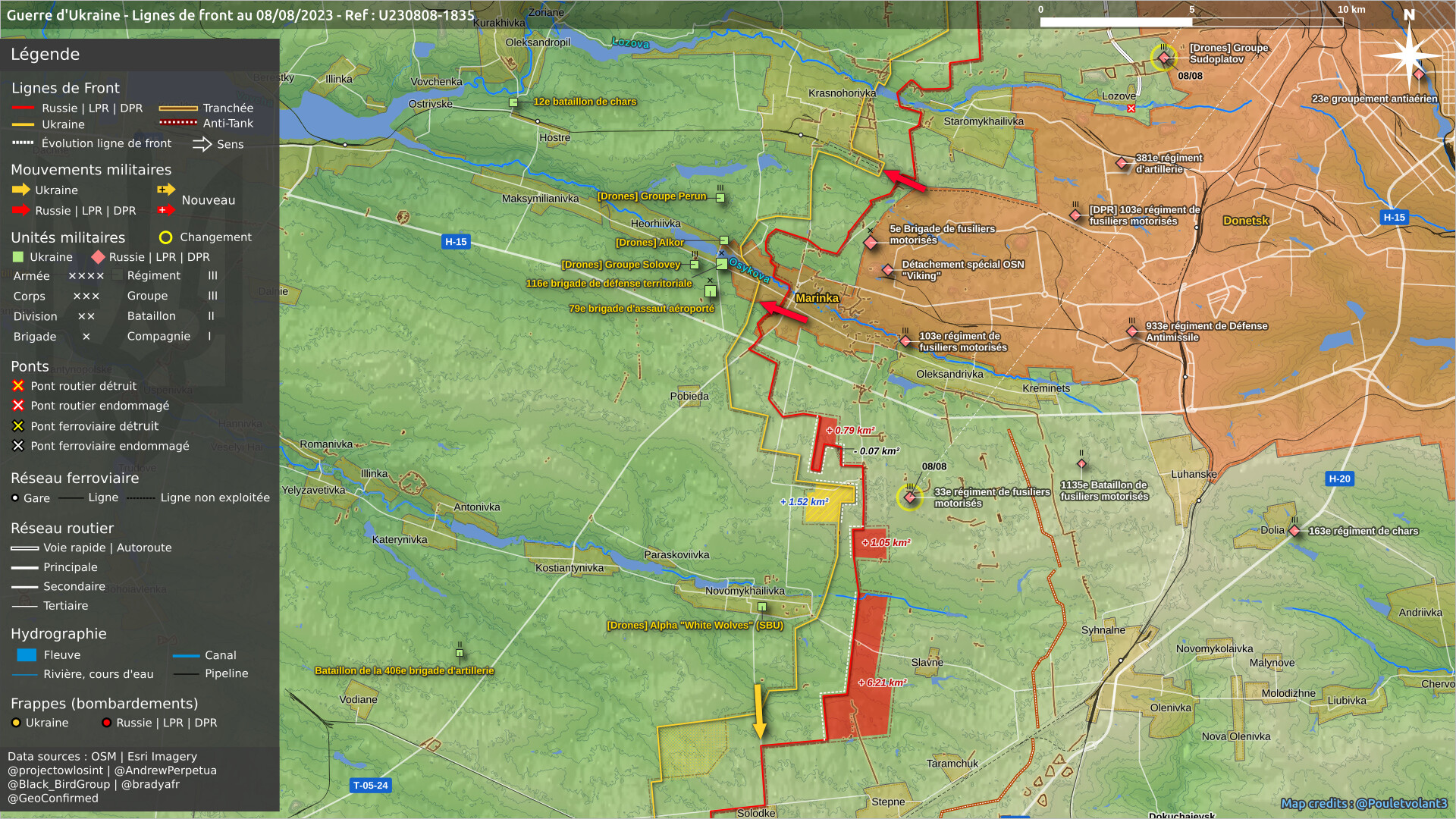Click the 10 km scale bar
The image size is (1456, 819).
1191,22
